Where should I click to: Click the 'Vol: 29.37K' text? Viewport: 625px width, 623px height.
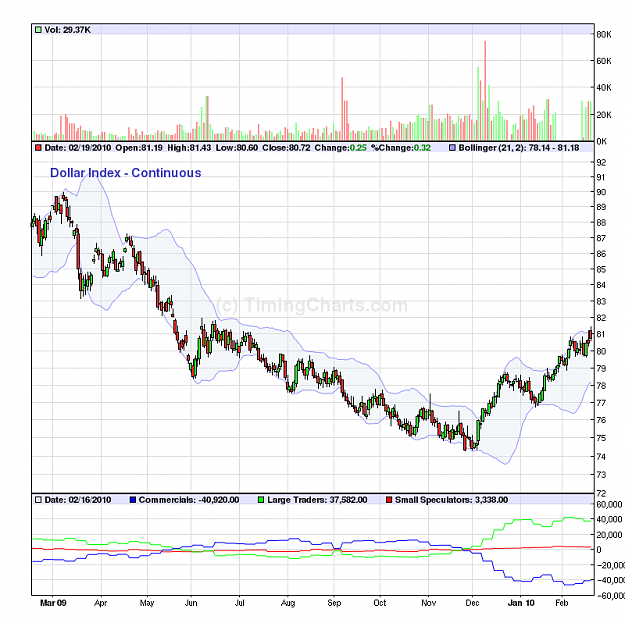pyautogui.click(x=67, y=30)
